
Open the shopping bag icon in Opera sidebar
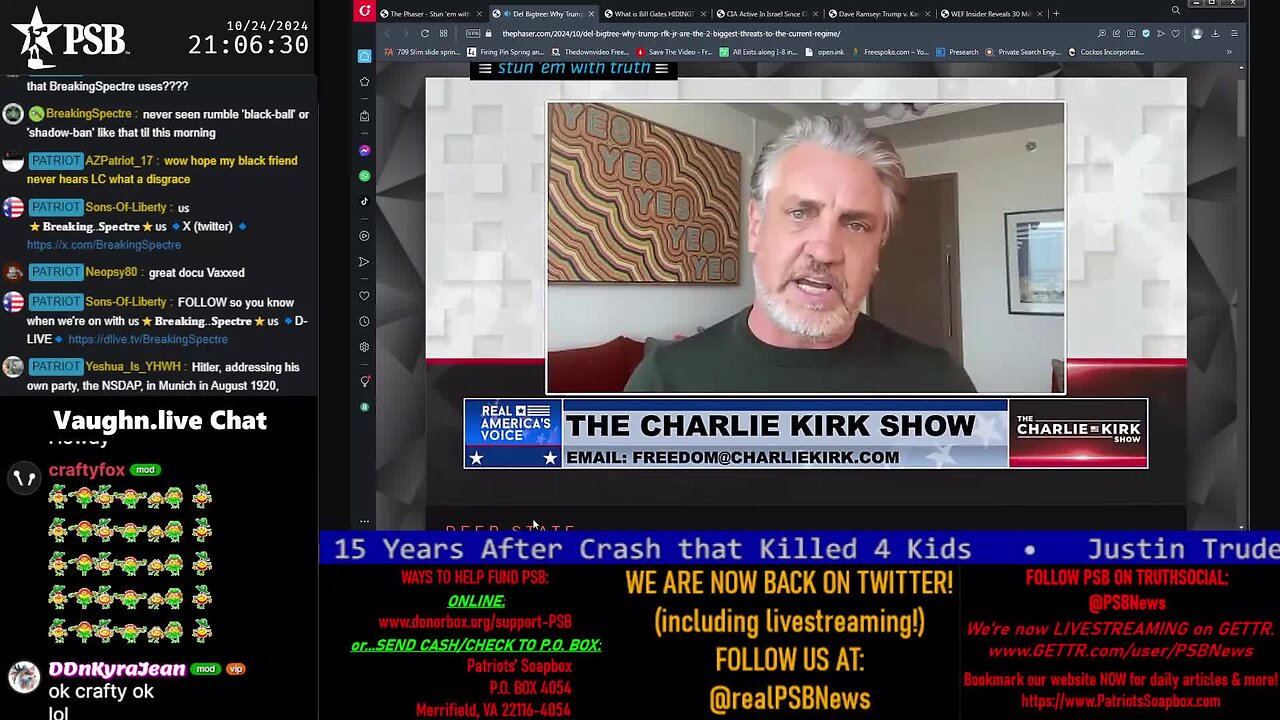point(364,116)
